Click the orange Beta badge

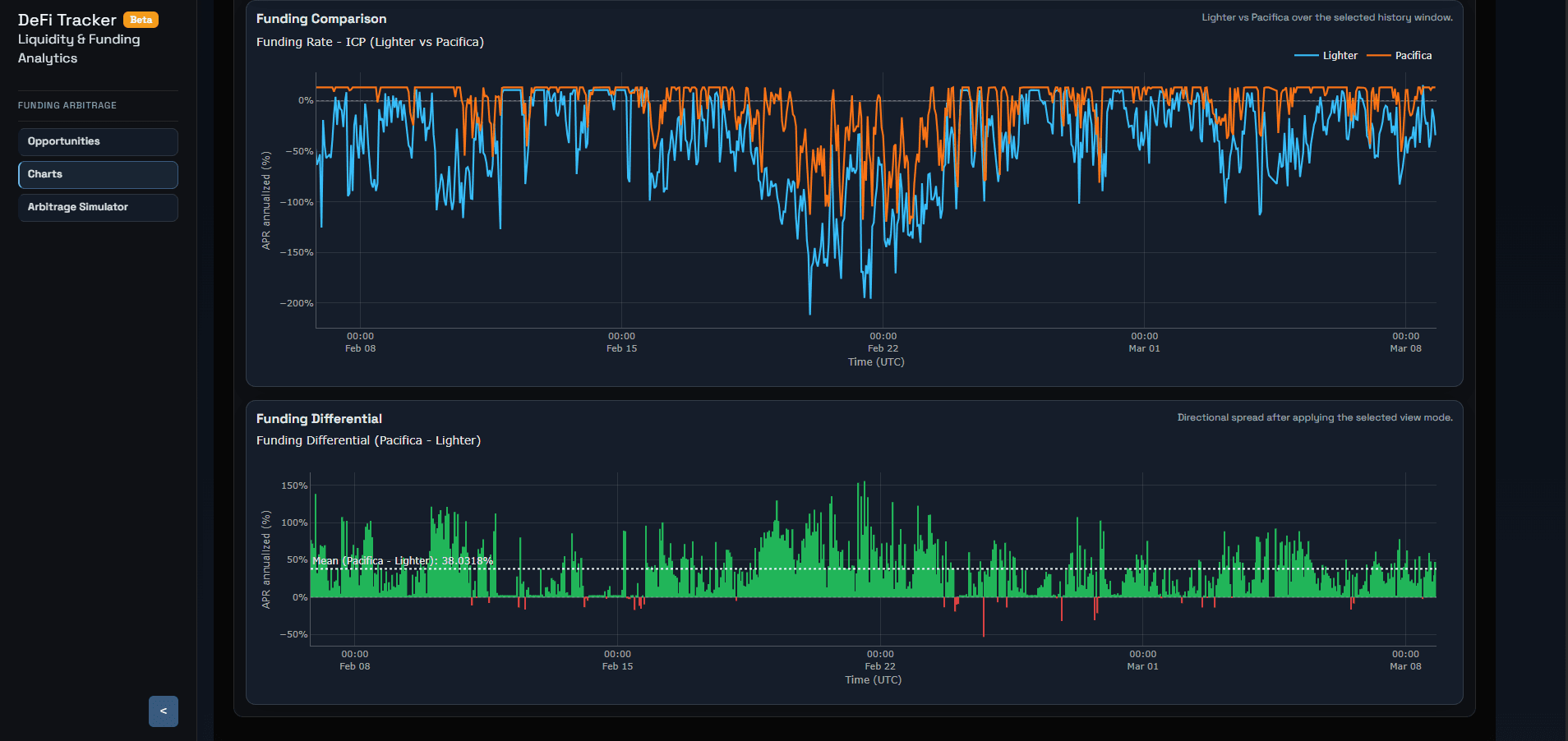click(x=141, y=19)
